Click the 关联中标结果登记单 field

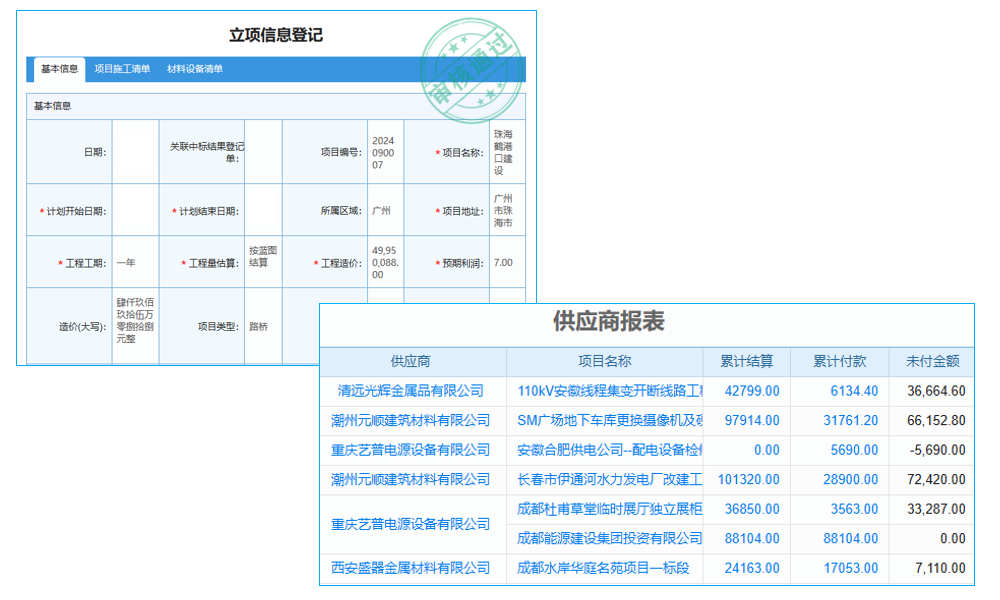265,151
